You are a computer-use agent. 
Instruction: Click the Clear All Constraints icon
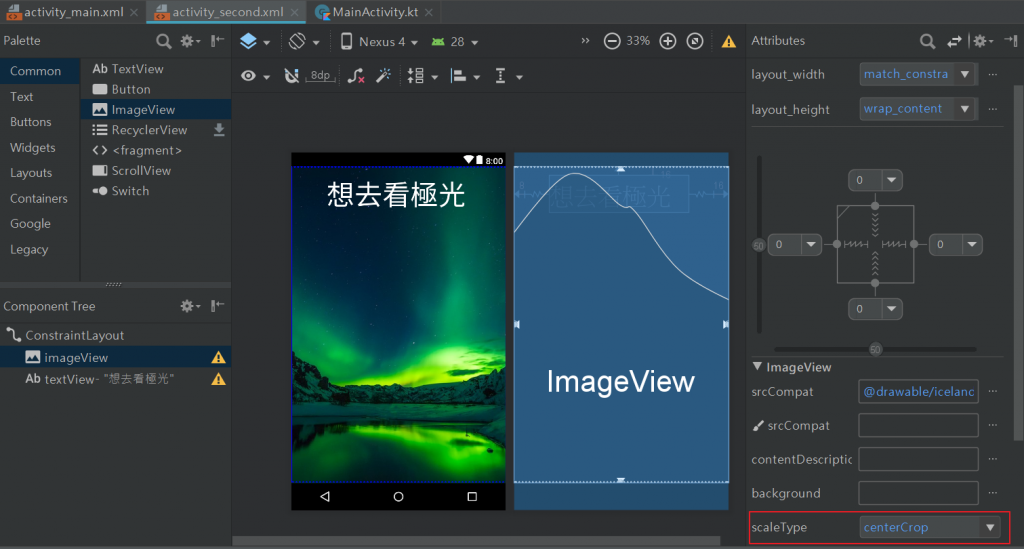click(356, 76)
